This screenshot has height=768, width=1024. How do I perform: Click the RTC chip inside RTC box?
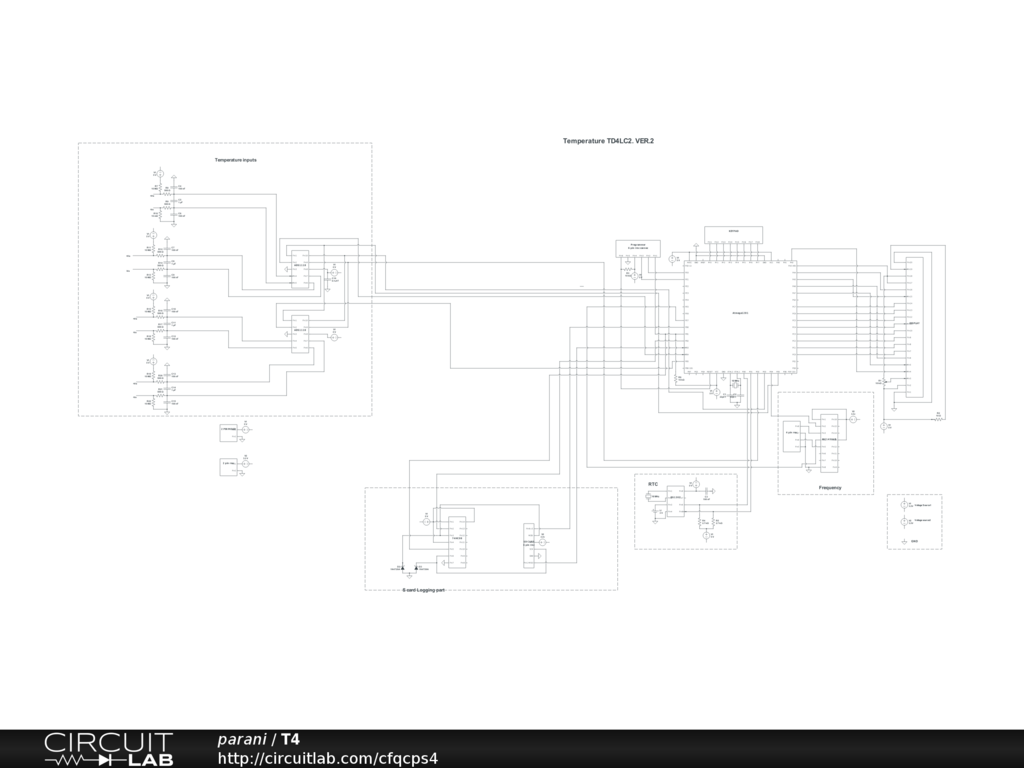coord(675,501)
